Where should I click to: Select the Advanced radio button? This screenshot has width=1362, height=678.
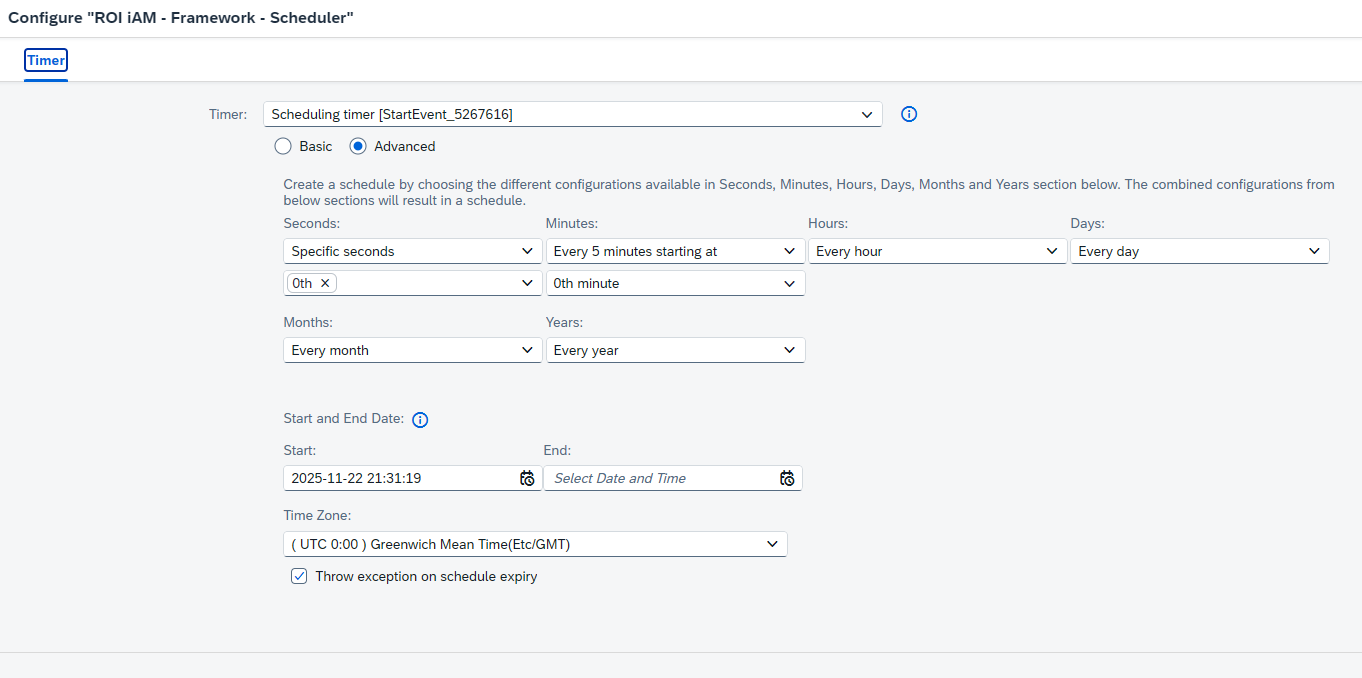[x=358, y=146]
